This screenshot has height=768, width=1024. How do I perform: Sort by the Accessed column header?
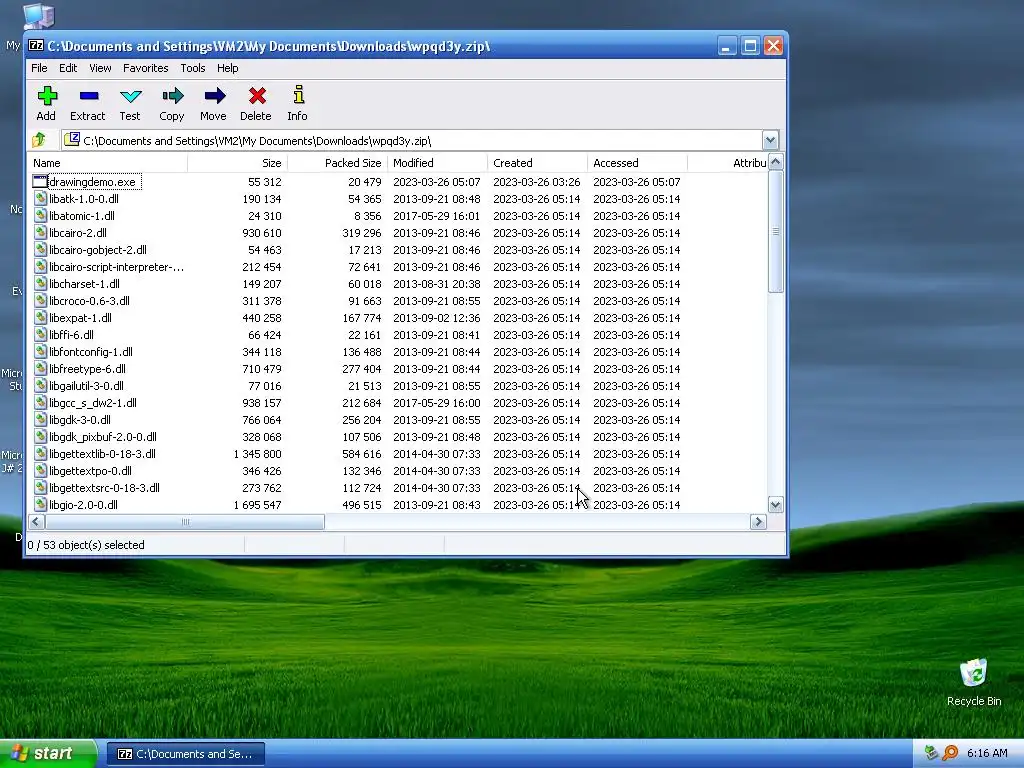tap(637, 163)
